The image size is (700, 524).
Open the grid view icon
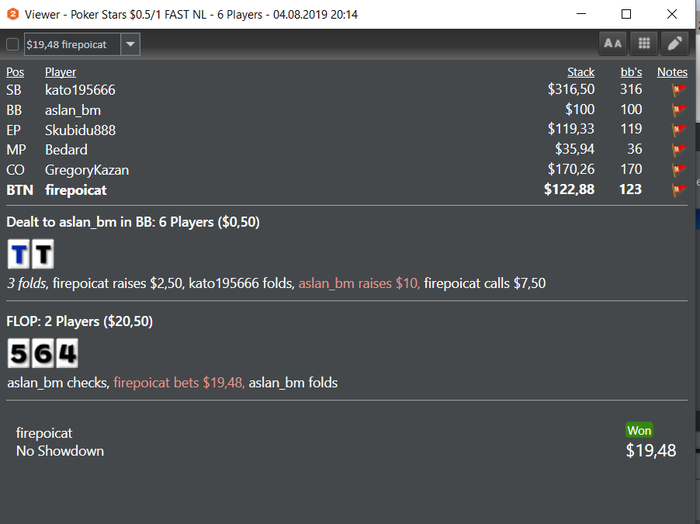[644, 44]
